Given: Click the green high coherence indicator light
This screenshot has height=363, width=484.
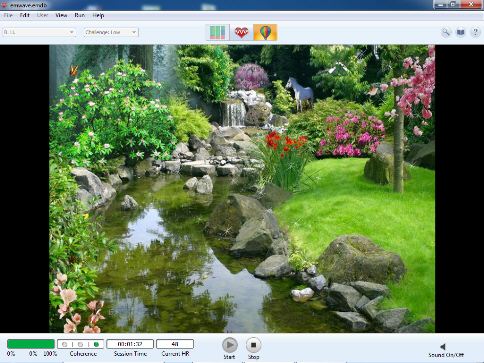Looking at the screenshot, I should pyautogui.click(x=96, y=344).
